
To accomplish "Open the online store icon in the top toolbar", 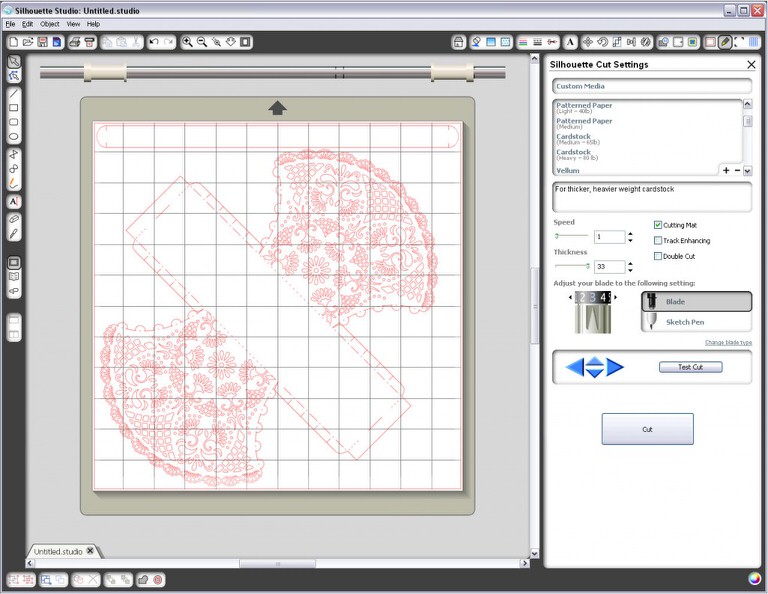I will coord(458,43).
